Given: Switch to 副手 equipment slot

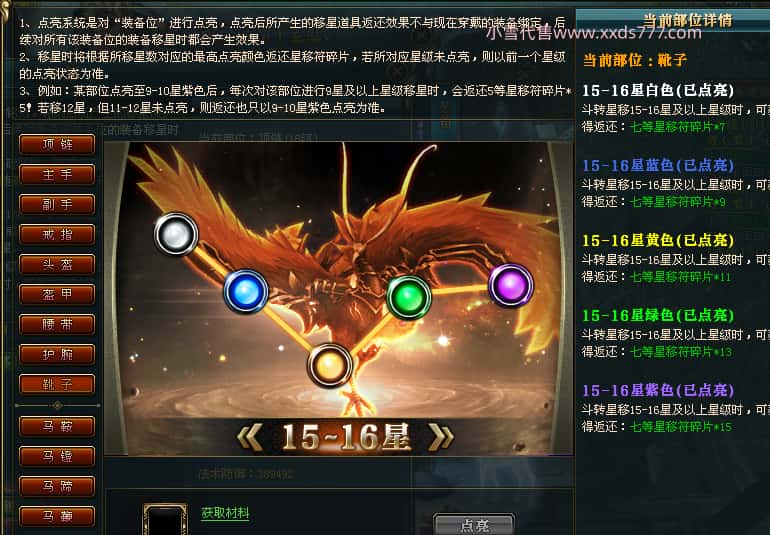Looking at the screenshot, I should (x=57, y=204).
